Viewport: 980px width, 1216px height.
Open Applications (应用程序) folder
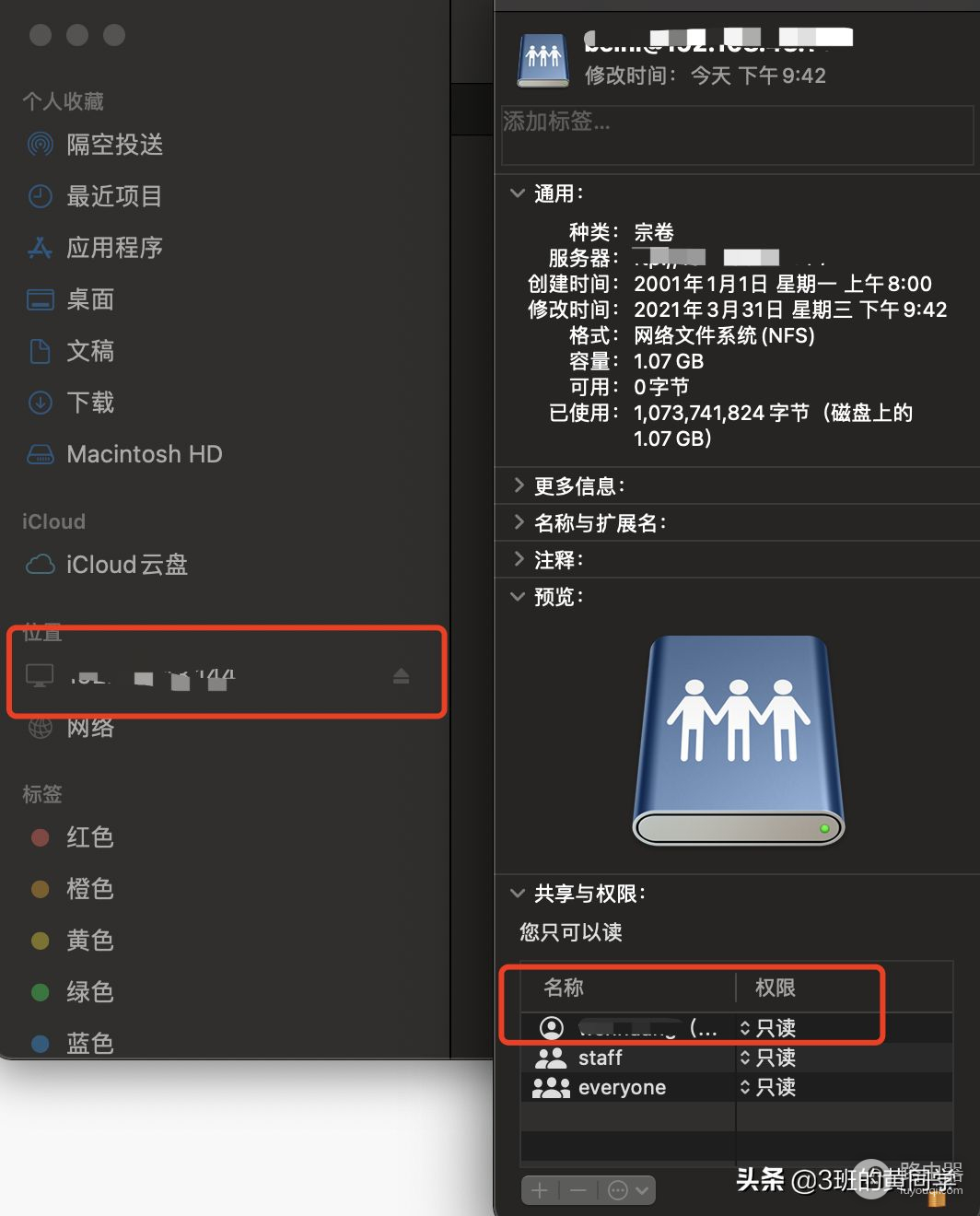pyautogui.click(x=114, y=248)
